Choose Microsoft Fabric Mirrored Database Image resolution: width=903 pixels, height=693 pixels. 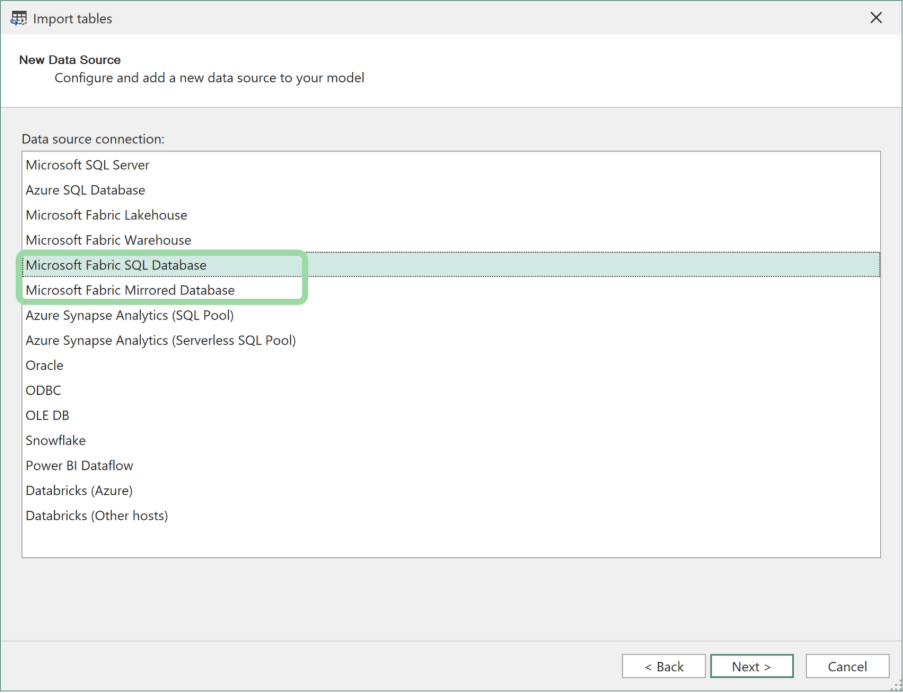(x=451, y=290)
